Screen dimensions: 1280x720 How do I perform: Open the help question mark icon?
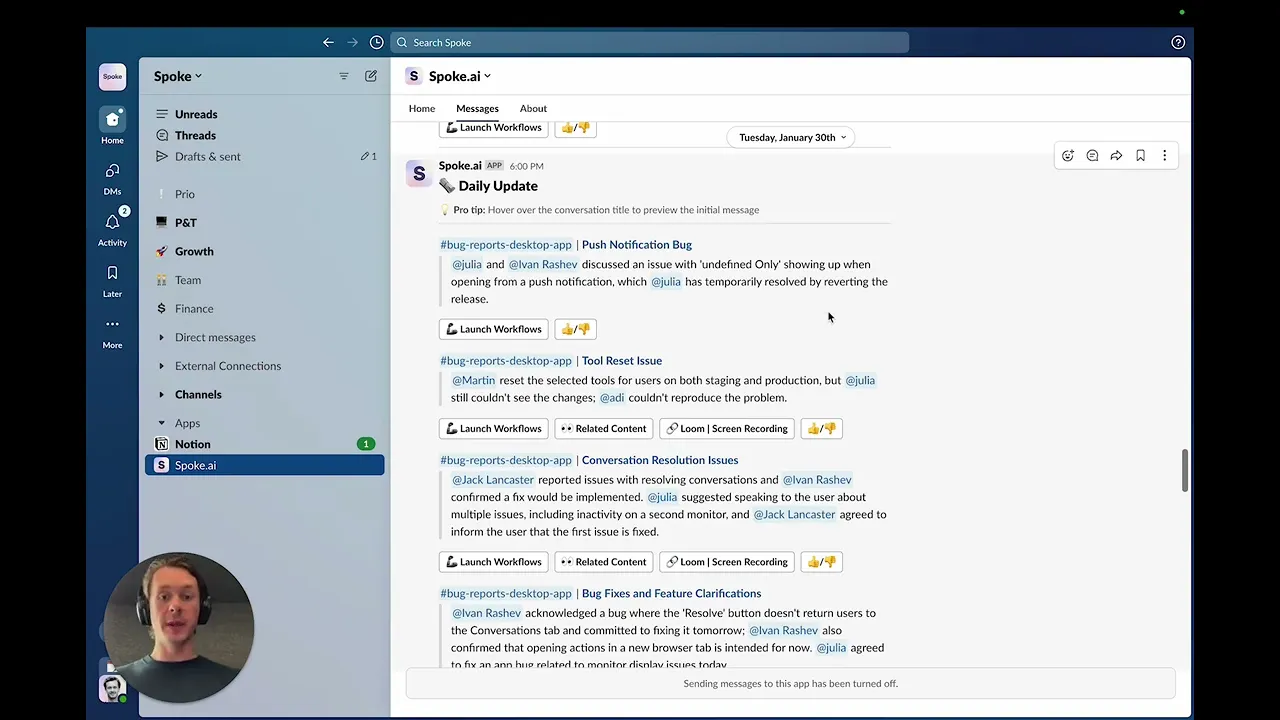1178,42
